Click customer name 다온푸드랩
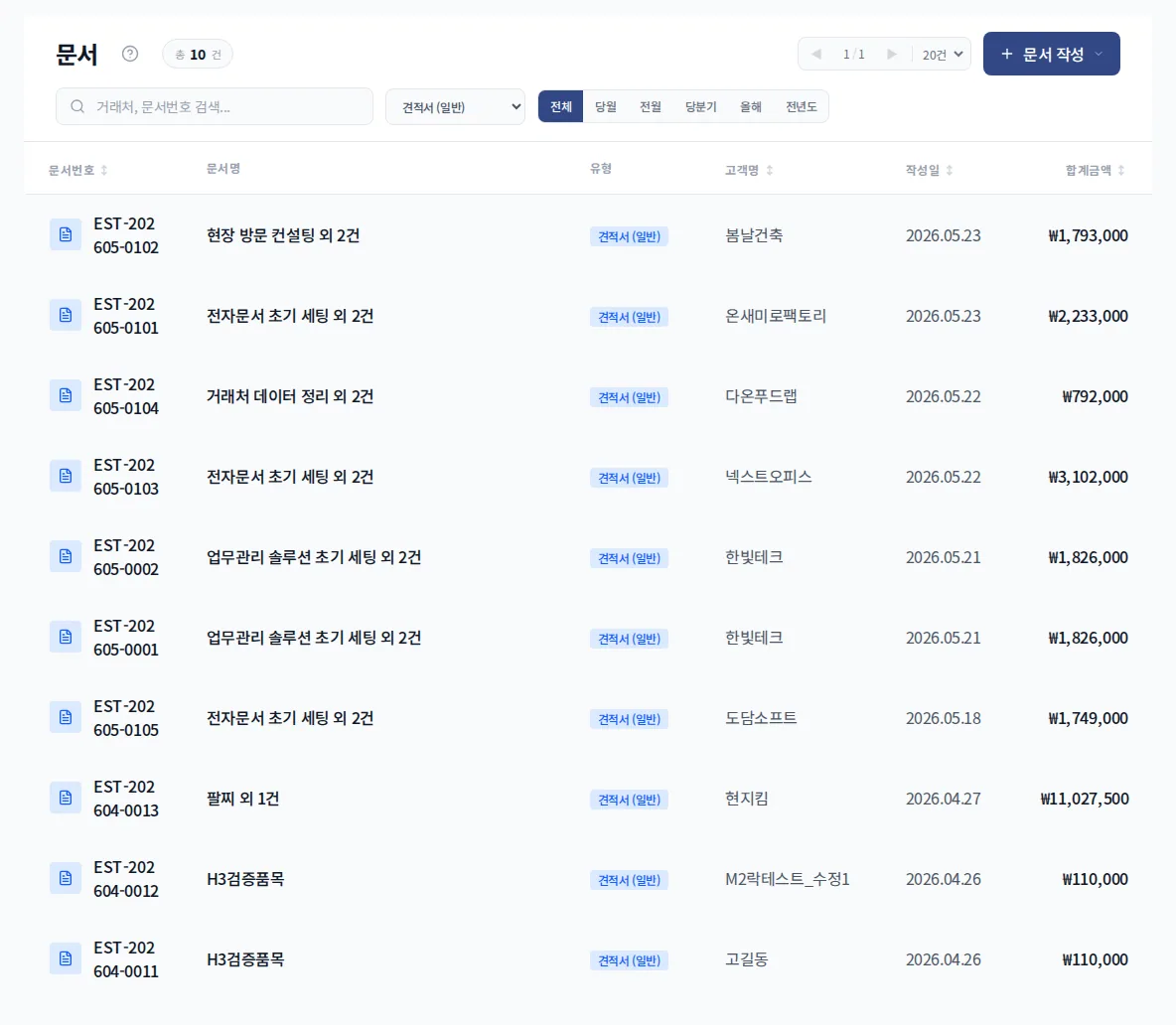 (x=761, y=396)
